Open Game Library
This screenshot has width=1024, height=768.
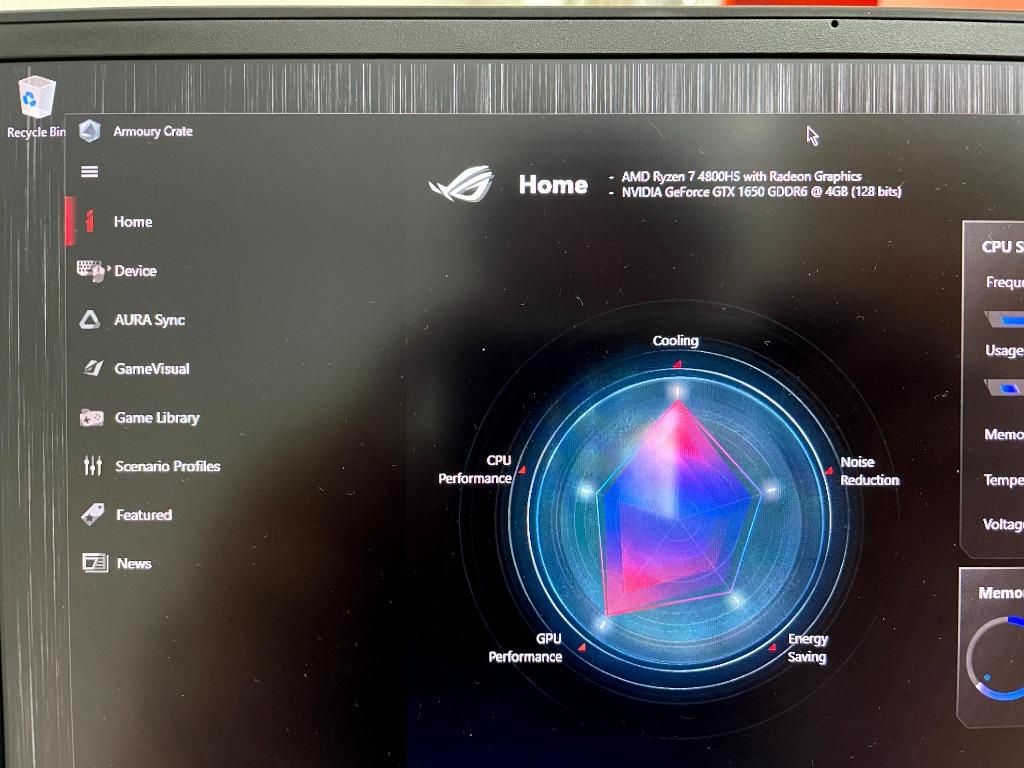157,418
